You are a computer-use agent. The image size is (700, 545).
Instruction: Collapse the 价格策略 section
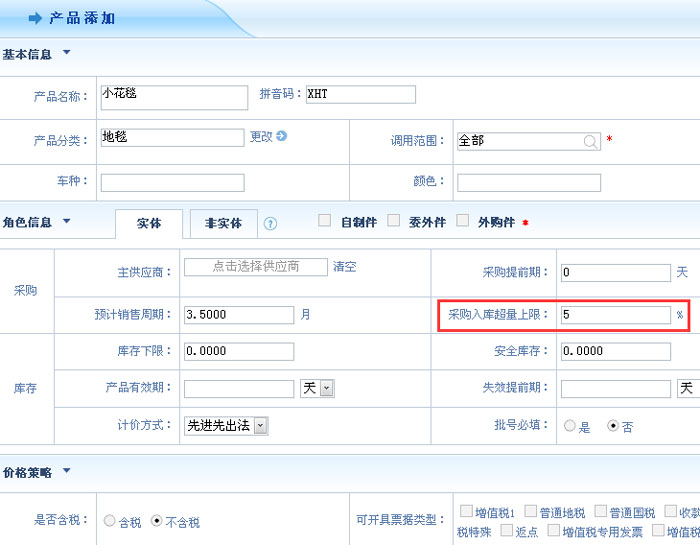click(x=67, y=470)
